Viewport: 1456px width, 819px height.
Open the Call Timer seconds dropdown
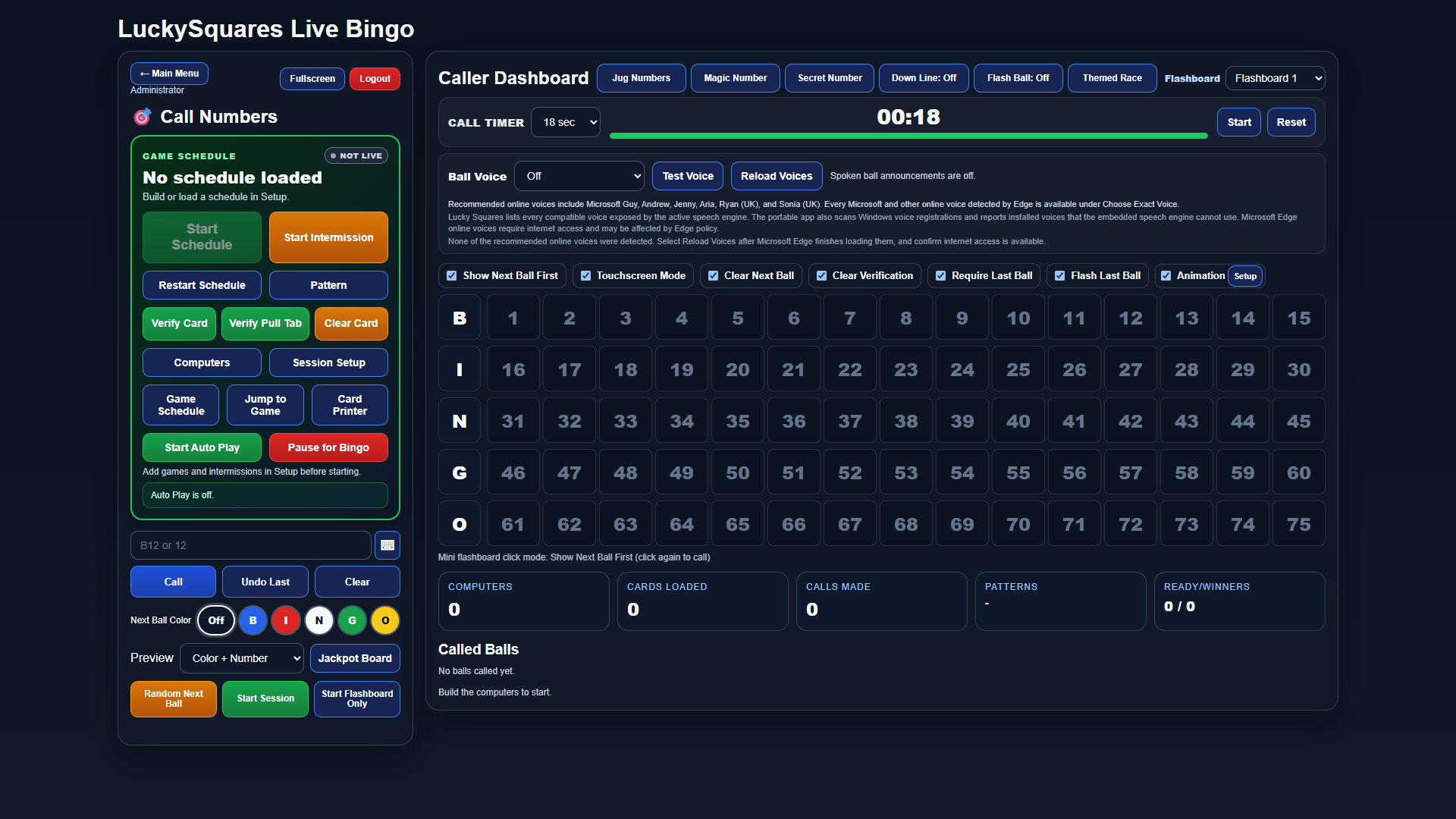(566, 122)
